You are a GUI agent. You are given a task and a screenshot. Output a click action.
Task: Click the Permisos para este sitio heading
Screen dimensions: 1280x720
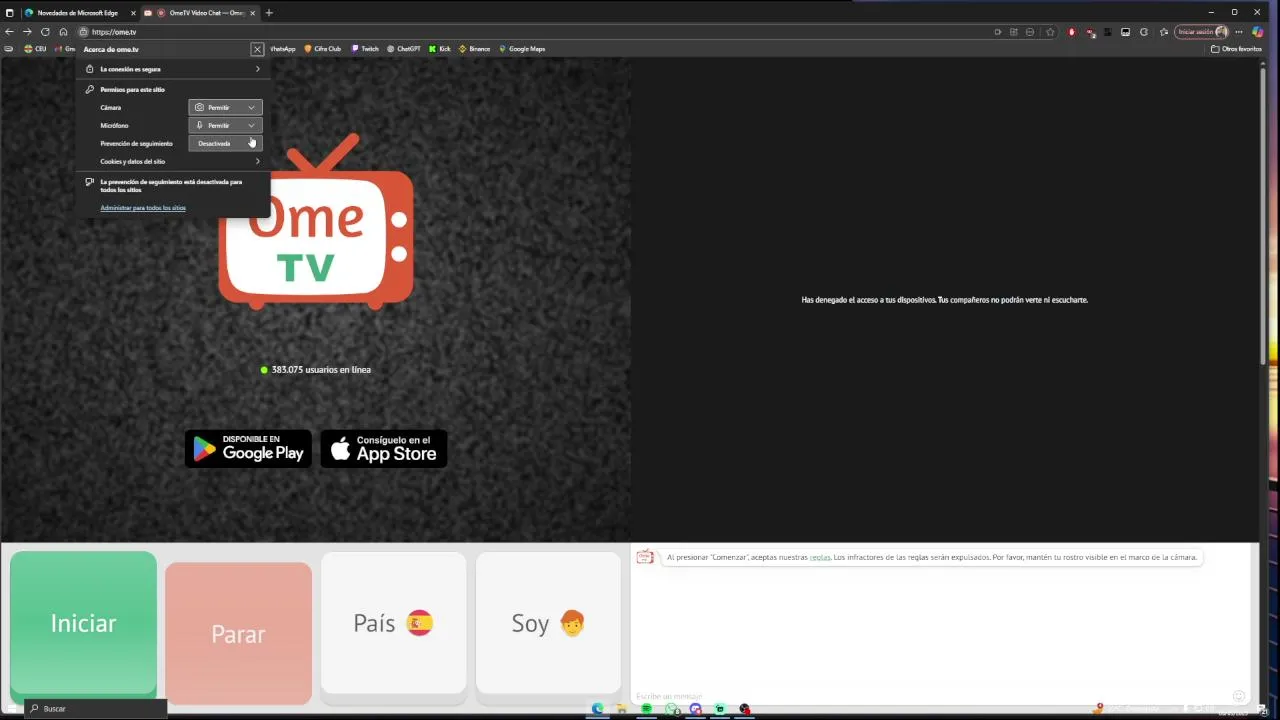coord(132,90)
